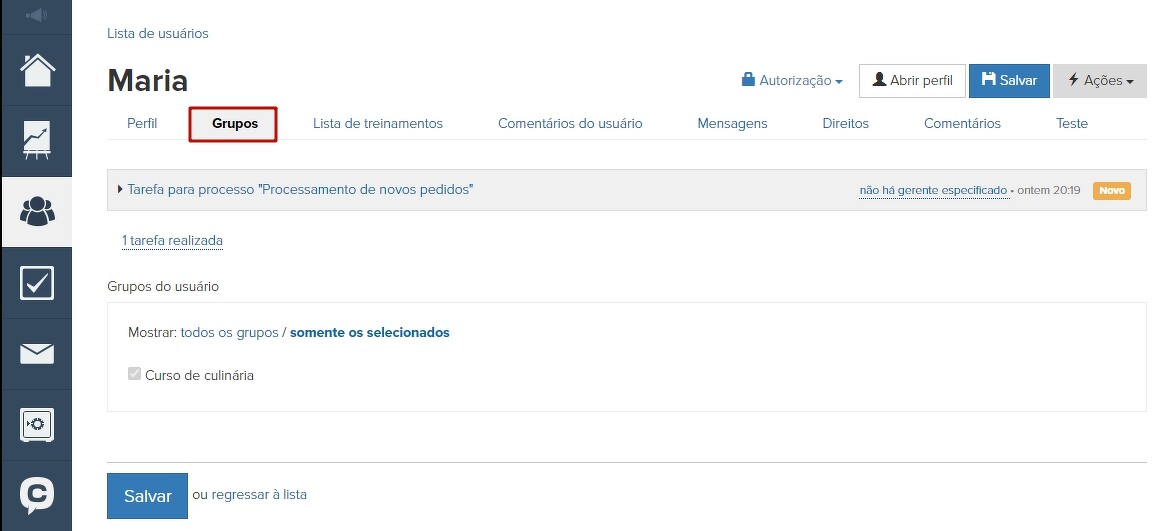Click the home icon in sidebar

coord(37,70)
